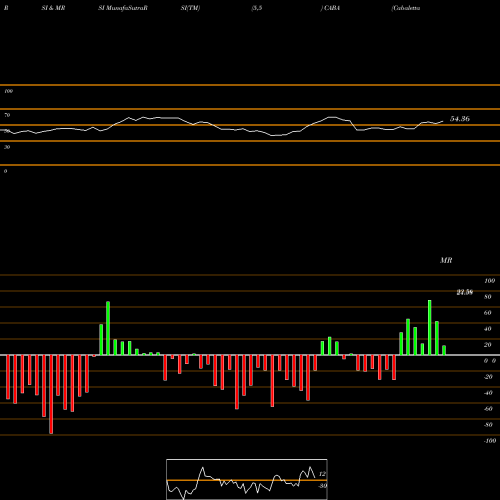
Task: Open the mini RSI thumbnail chart
Action: click(x=247, y=479)
